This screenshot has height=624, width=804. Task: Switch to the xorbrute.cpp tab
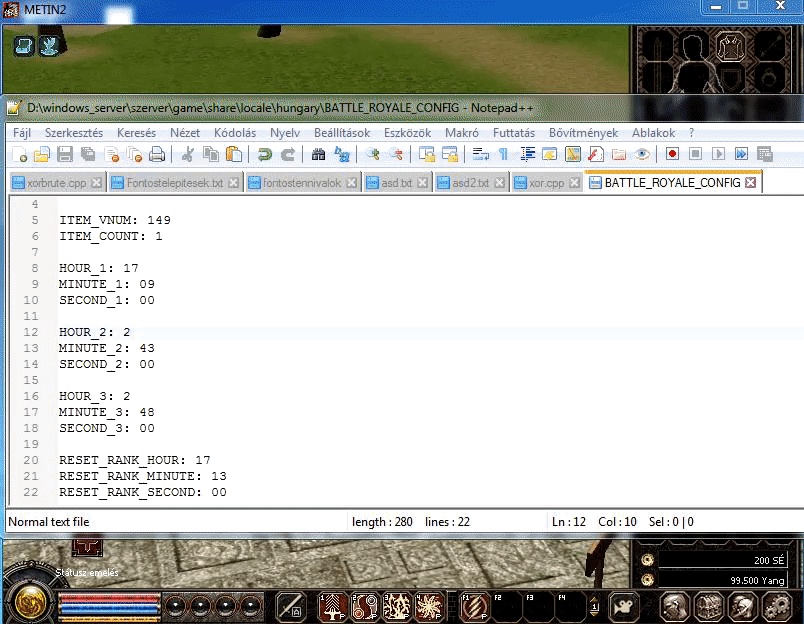click(x=56, y=183)
